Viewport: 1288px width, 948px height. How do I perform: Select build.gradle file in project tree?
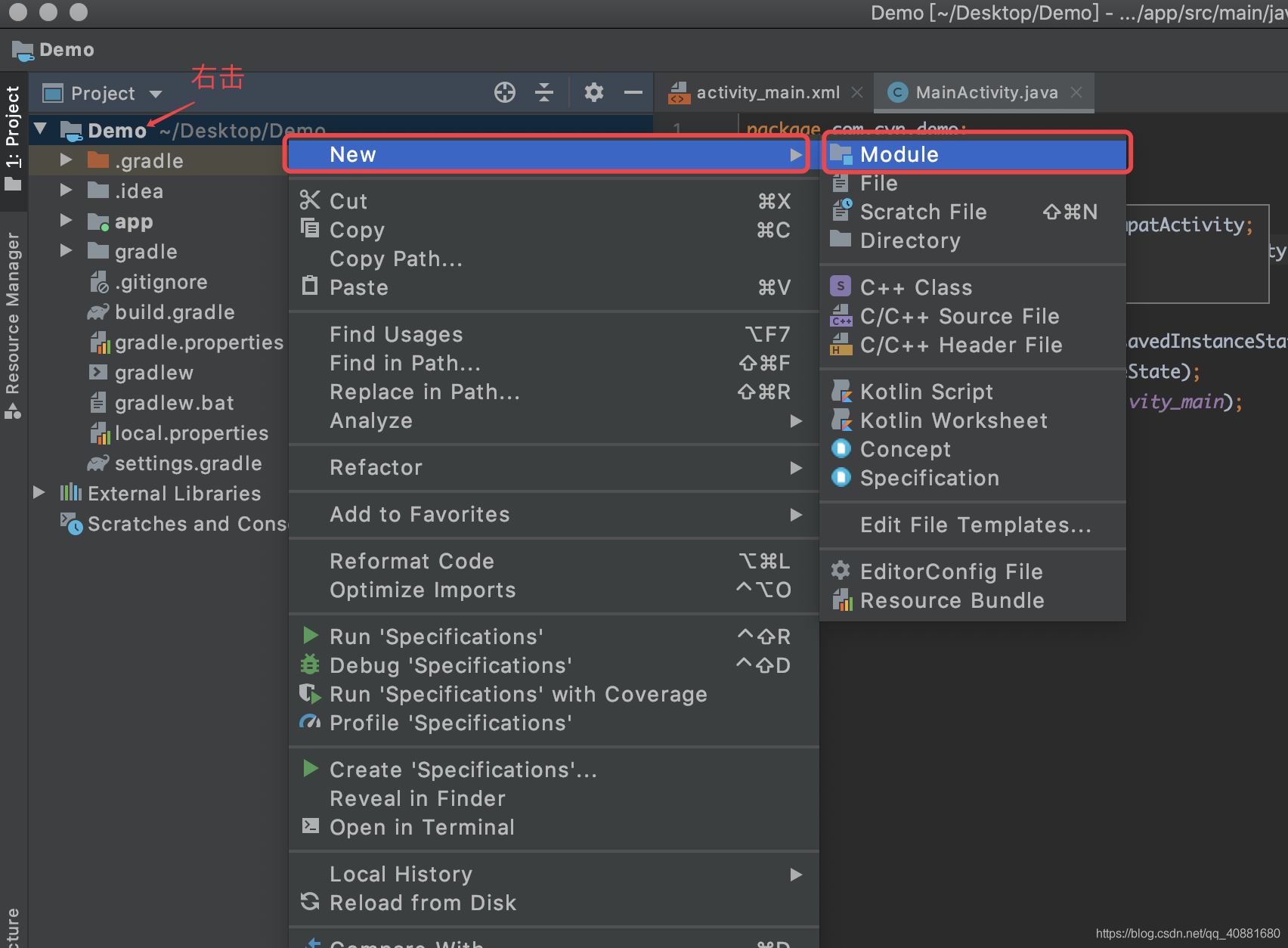tap(174, 312)
